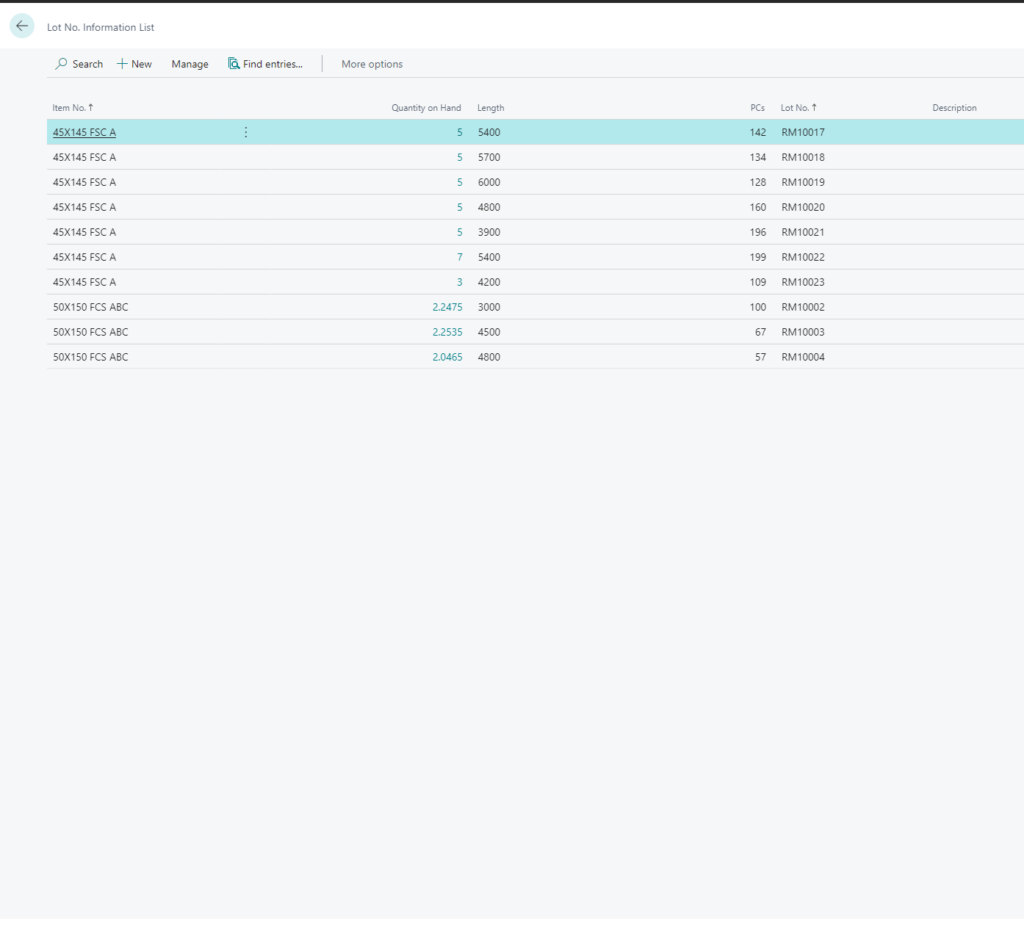Click the New plus icon
The height and width of the screenshot is (926, 1024).
point(122,64)
